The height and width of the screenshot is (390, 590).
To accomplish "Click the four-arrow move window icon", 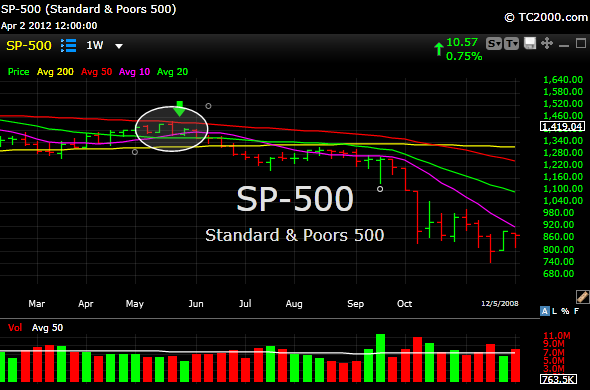I will pos(547,43).
